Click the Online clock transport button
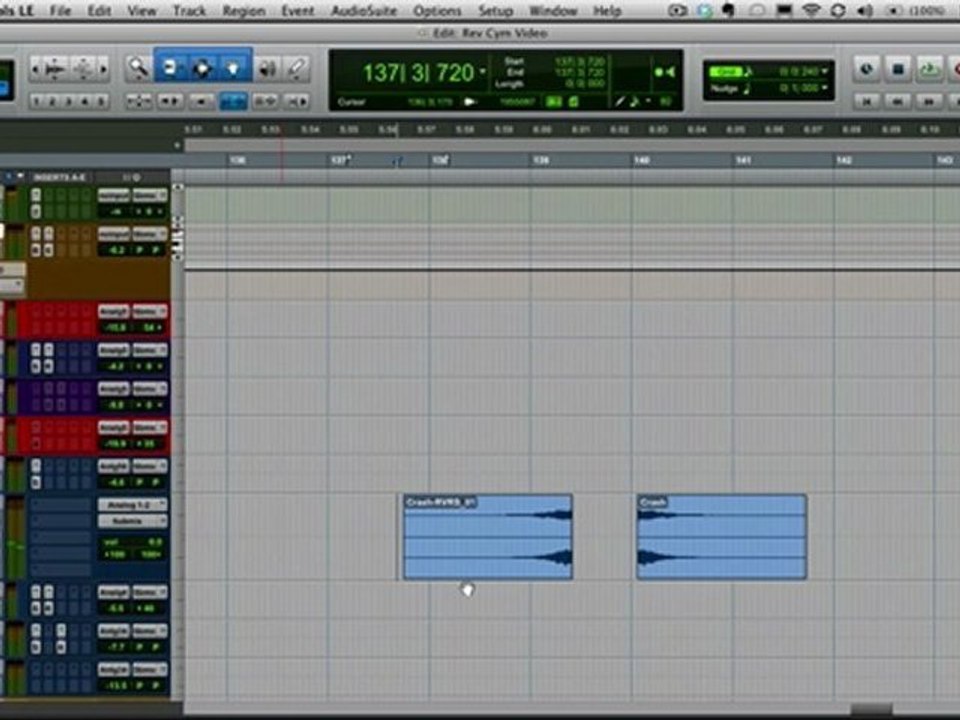Image resolution: width=960 pixels, height=720 pixels. pyautogui.click(x=866, y=69)
